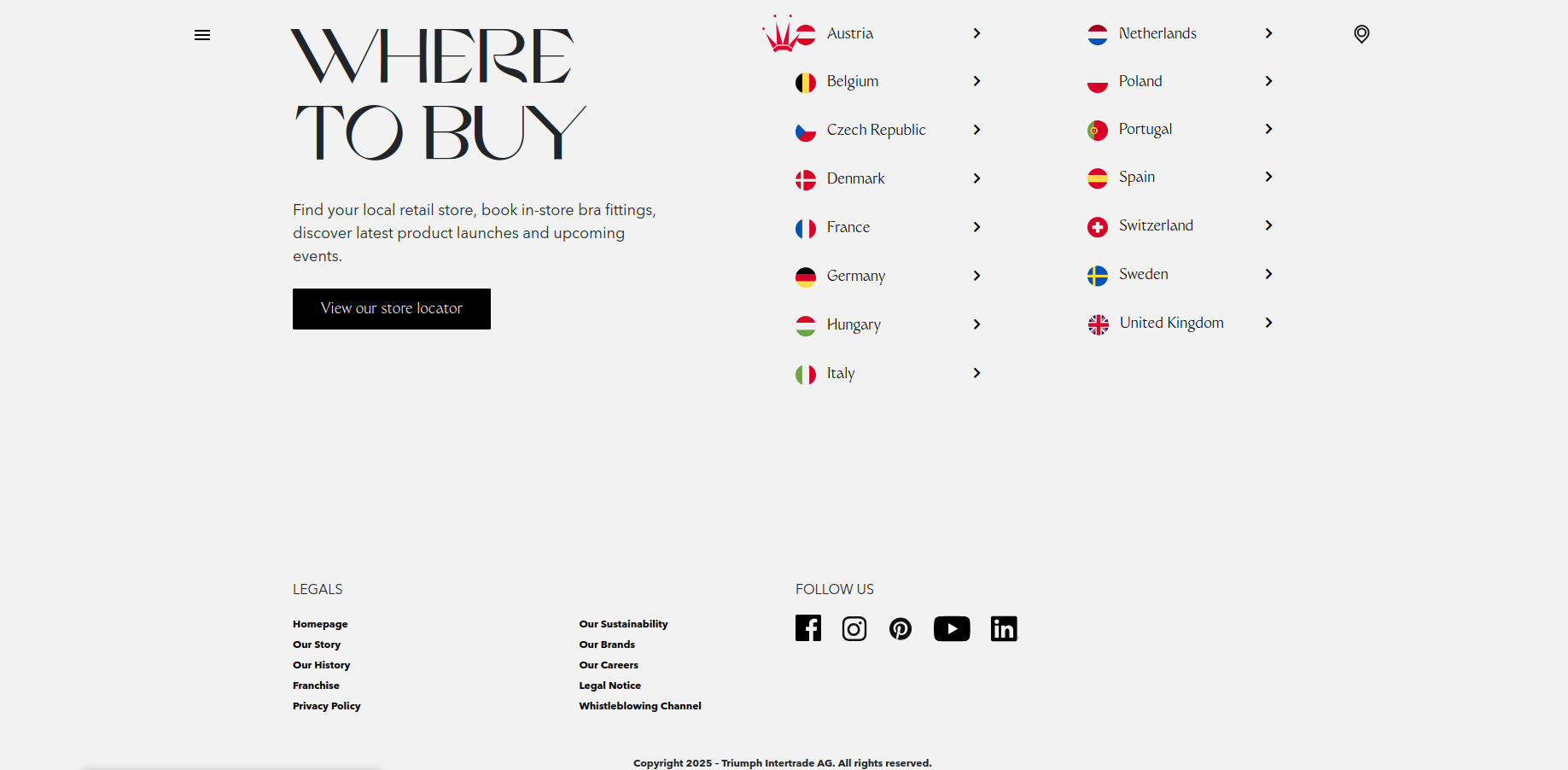Expand the Switzerland chevron arrow
This screenshot has width=1568, height=770.
click(x=1268, y=225)
